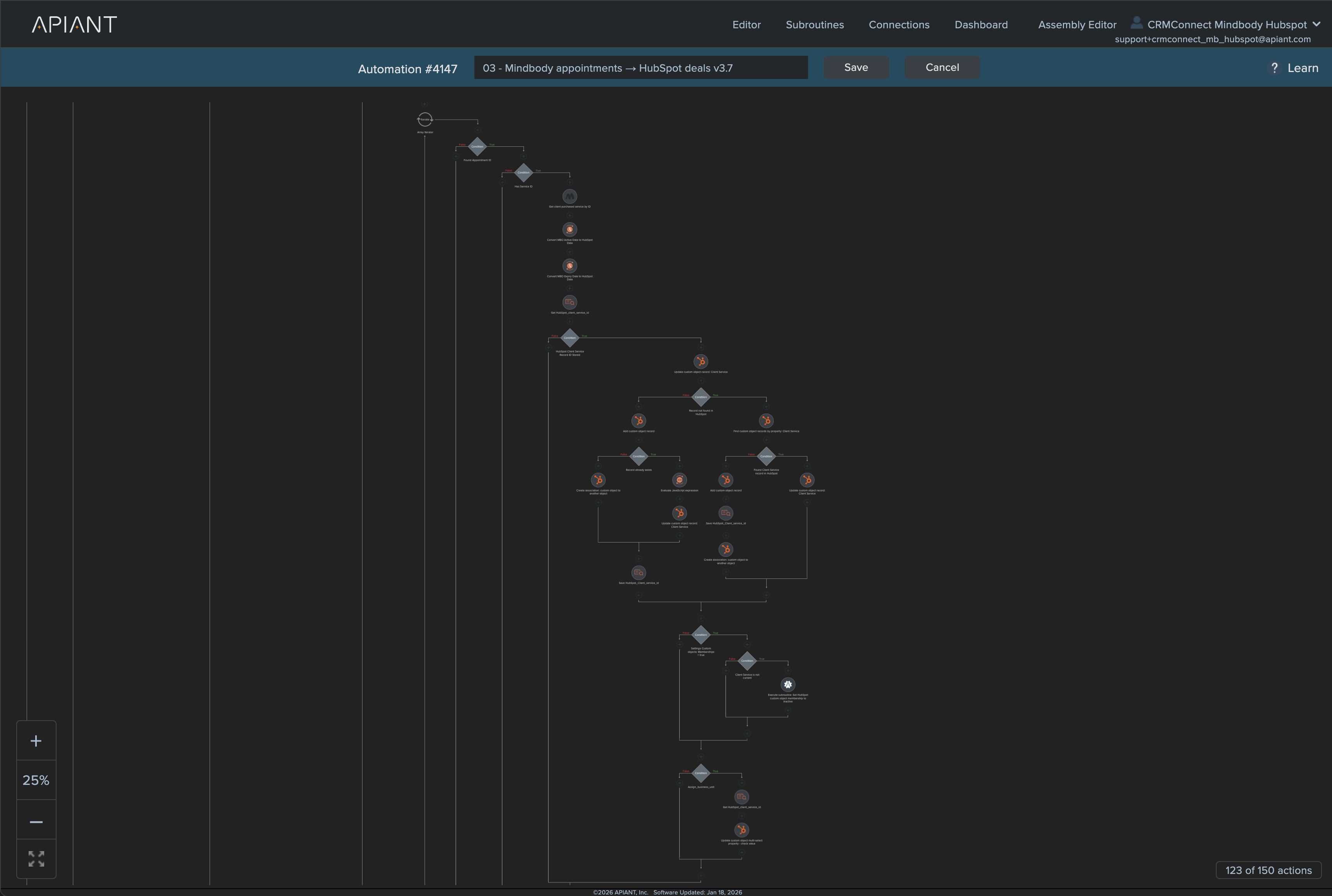Click the 25% zoom level control
1332x896 pixels.
[36, 779]
